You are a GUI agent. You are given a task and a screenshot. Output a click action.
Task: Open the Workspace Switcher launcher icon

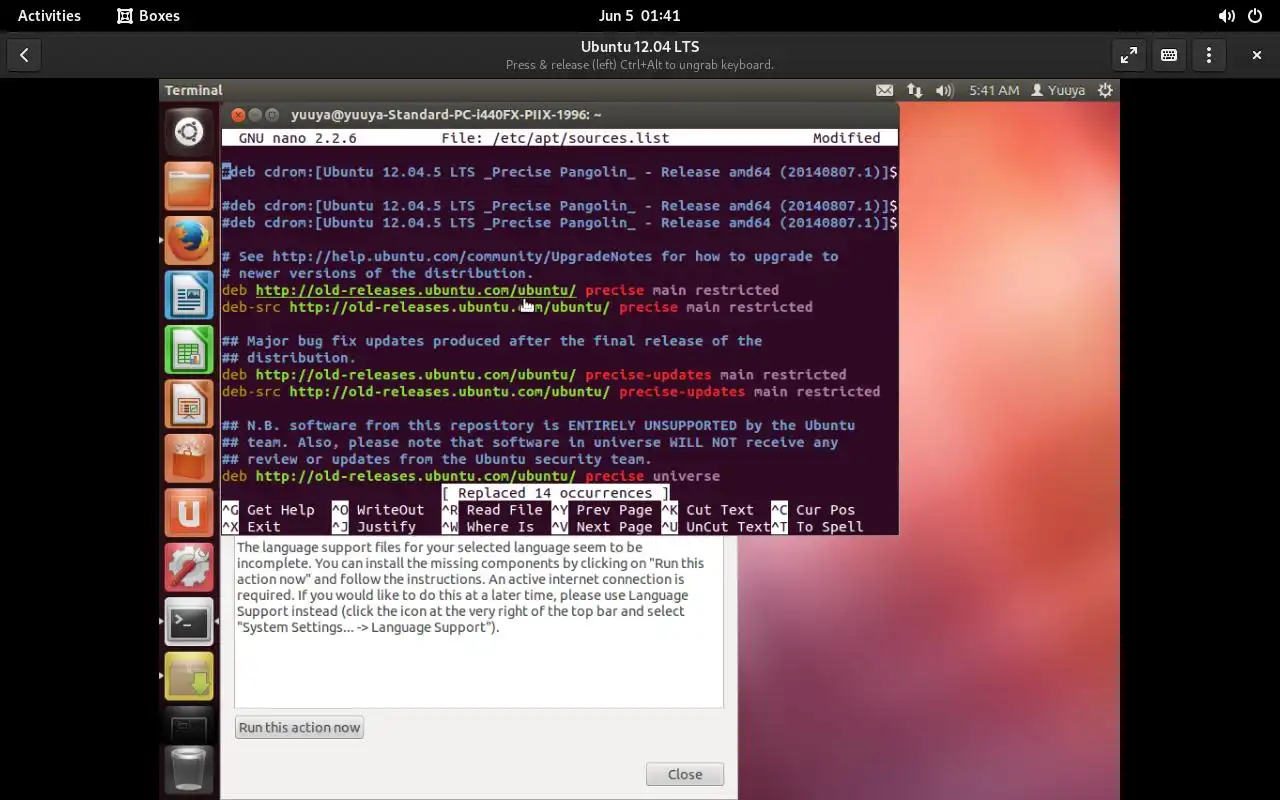[189, 728]
